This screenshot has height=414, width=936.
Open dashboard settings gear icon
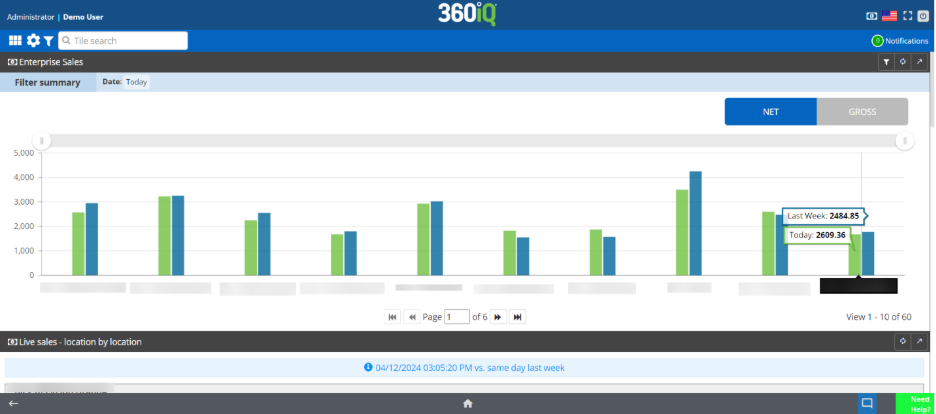[33, 40]
